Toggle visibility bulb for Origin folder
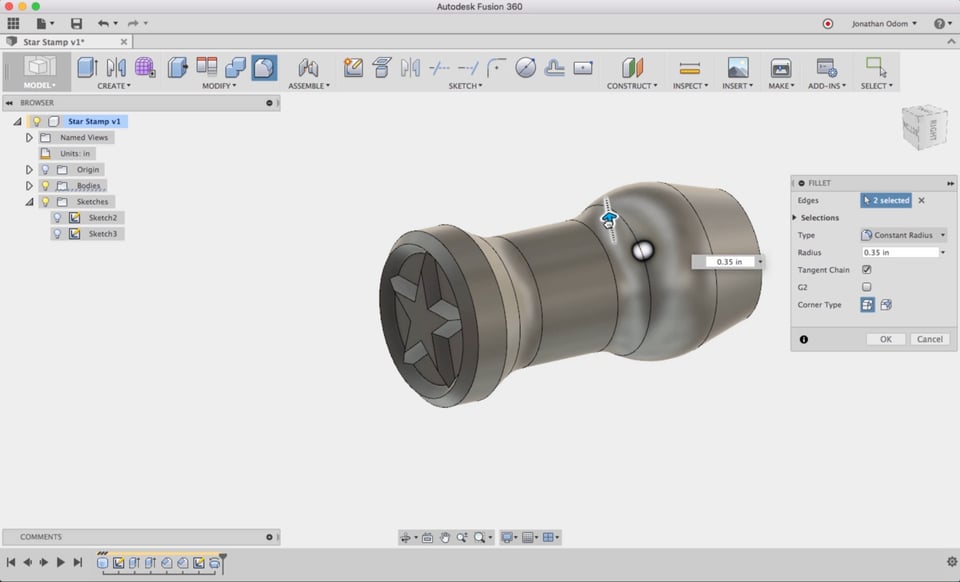960x582 pixels. click(x=45, y=170)
